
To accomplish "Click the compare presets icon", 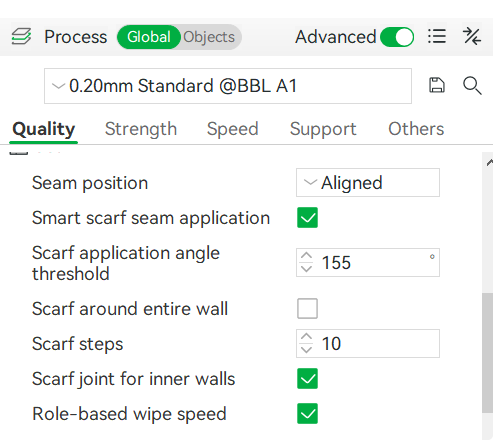I will click(x=472, y=36).
